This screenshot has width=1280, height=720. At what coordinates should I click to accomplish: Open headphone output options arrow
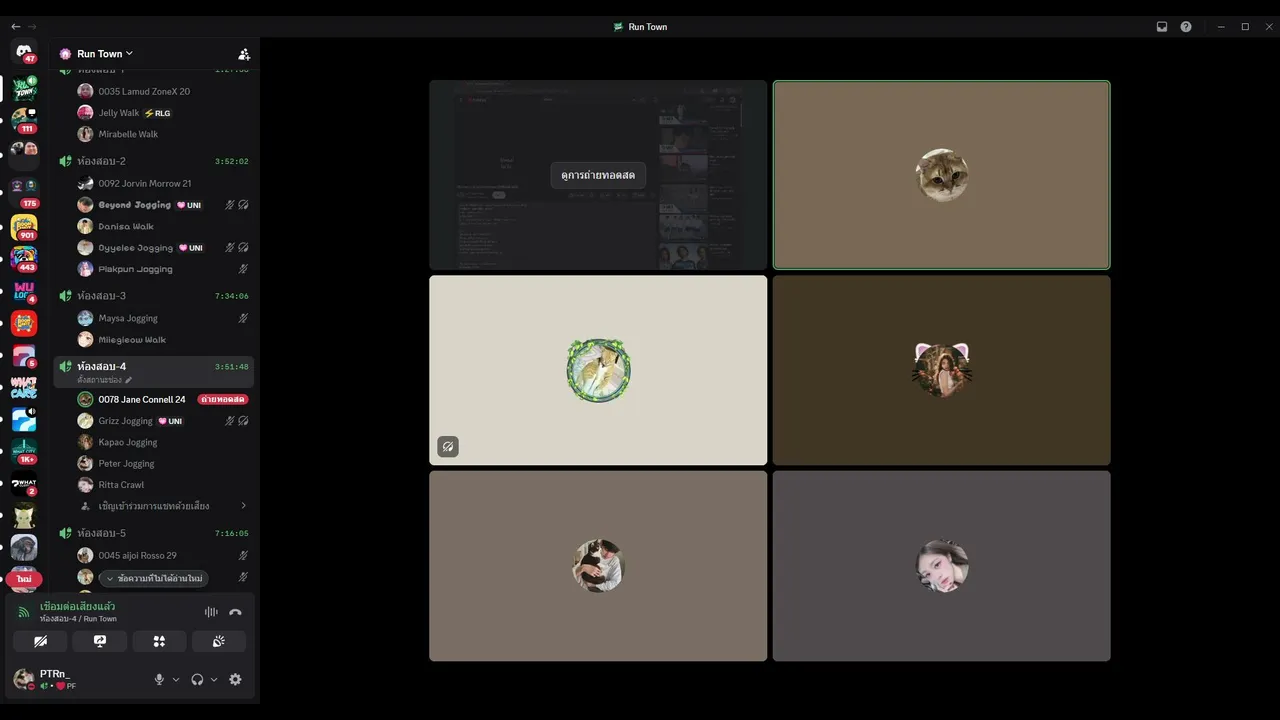pos(214,679)
